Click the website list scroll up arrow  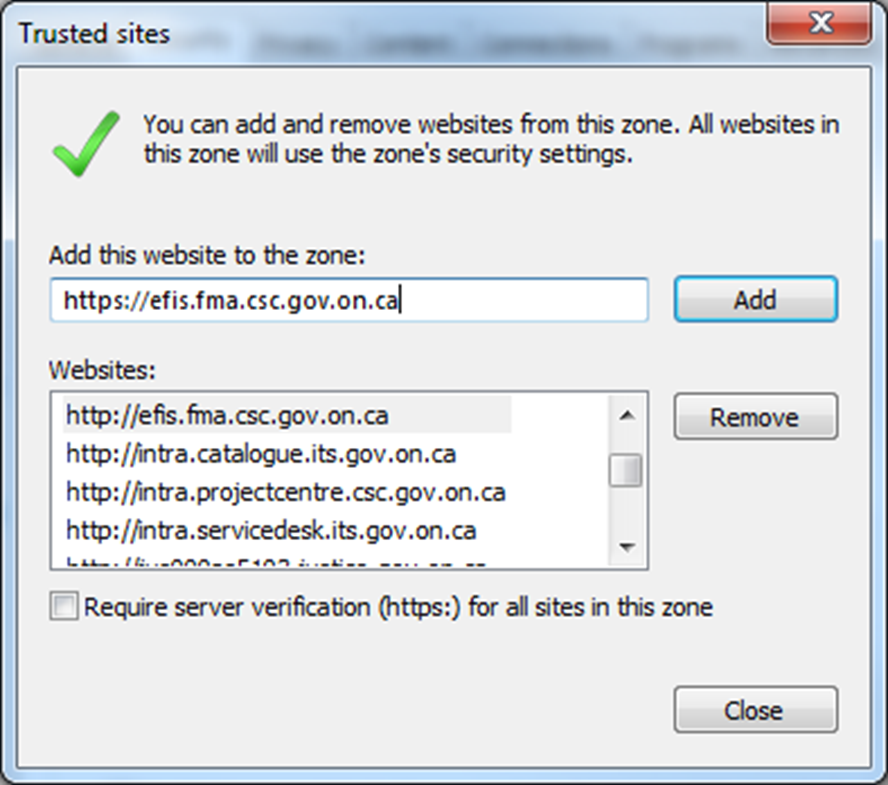(x=627, y=414)
